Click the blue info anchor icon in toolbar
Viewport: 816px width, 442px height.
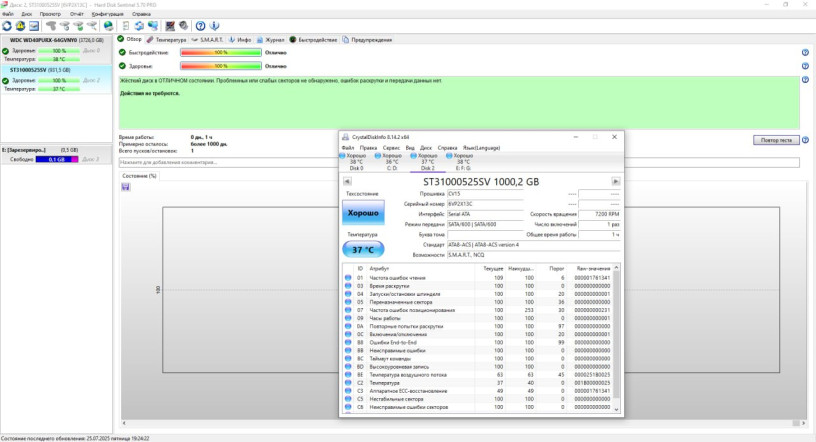point(214,26)
